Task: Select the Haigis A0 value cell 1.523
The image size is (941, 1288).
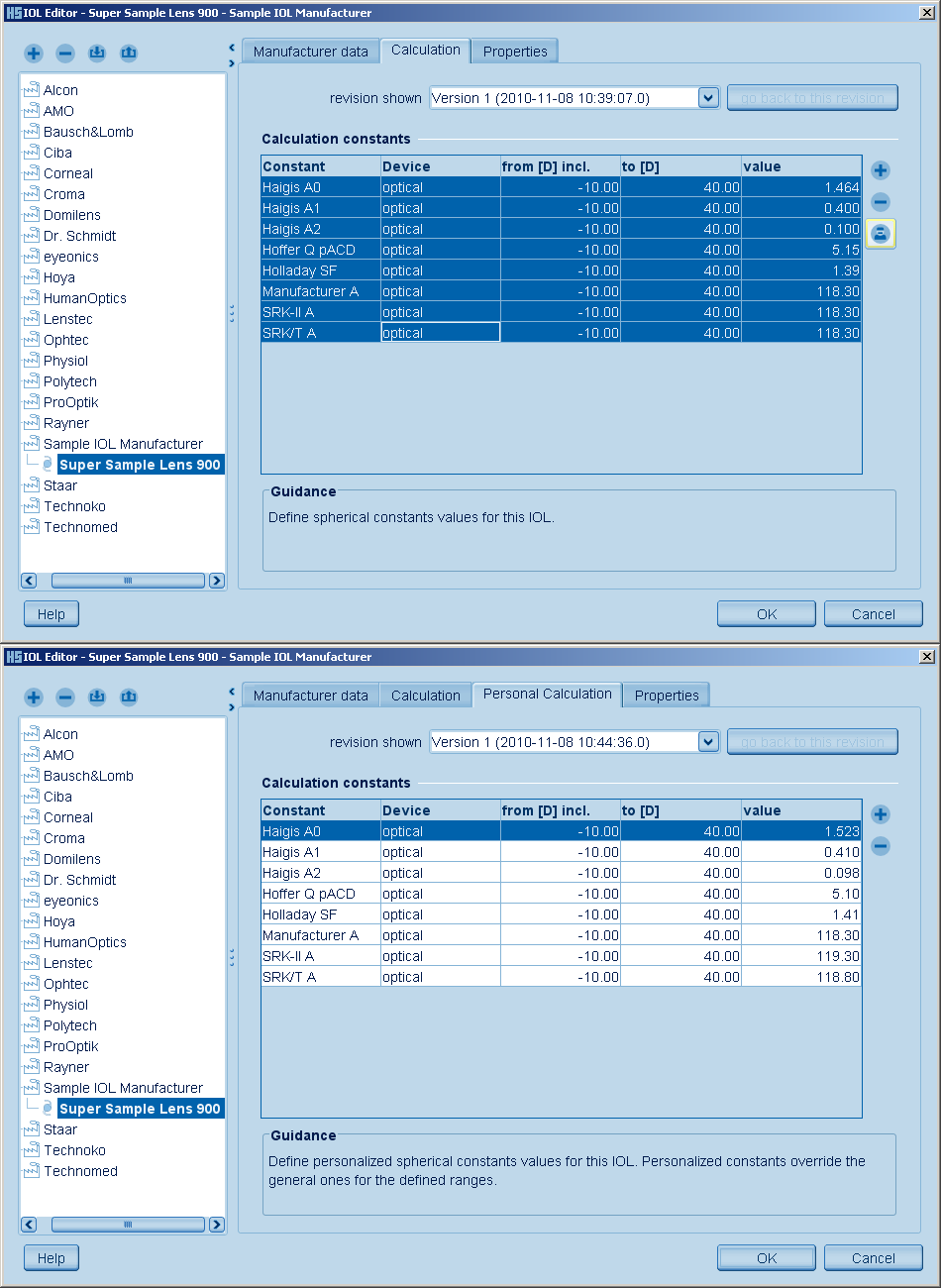Action: coord(800,831)
